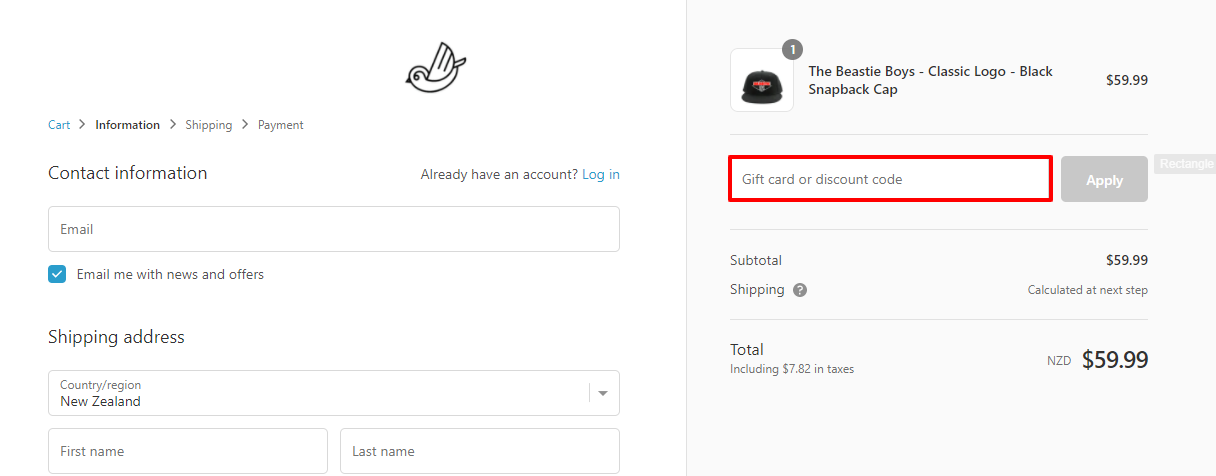This screenshot has width=1216, height=476.
Task: Click the chevron after Cart breadcrumb
Action: [x=83, y=125]
